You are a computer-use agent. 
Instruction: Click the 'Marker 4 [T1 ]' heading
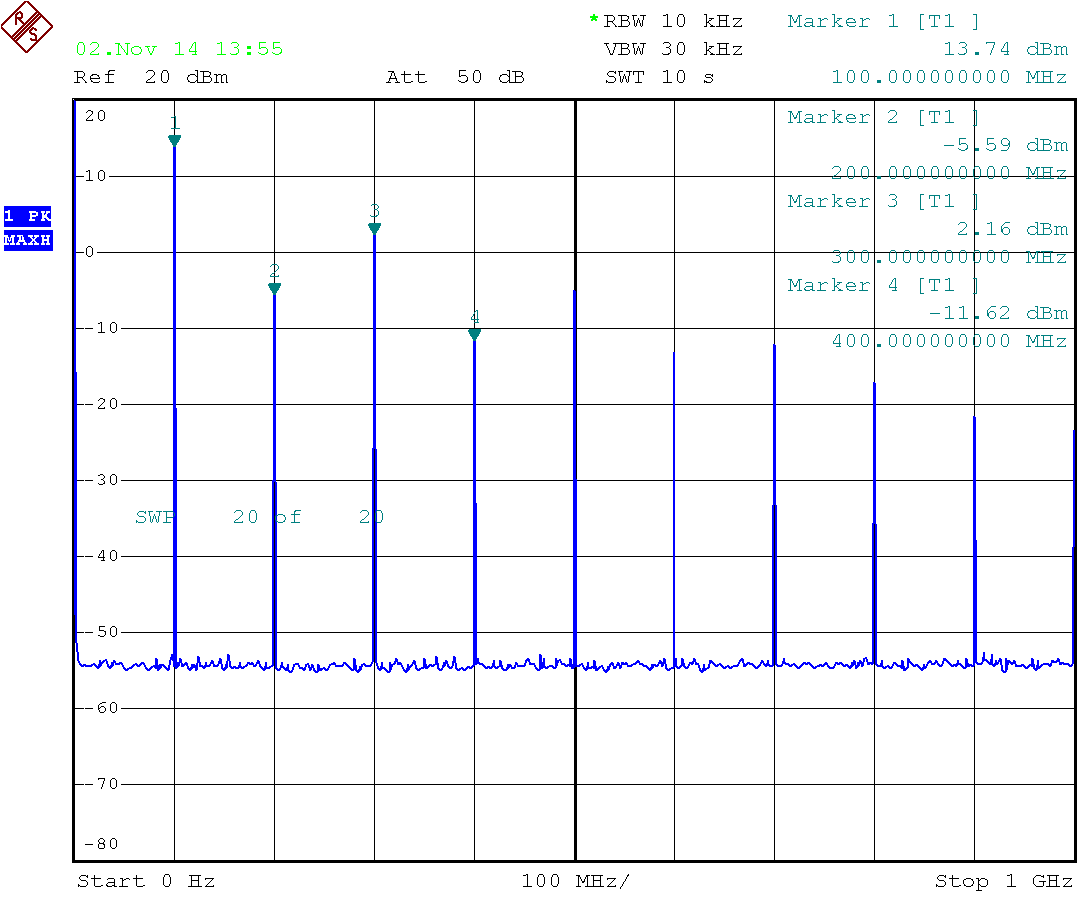[x=884, y=285]
